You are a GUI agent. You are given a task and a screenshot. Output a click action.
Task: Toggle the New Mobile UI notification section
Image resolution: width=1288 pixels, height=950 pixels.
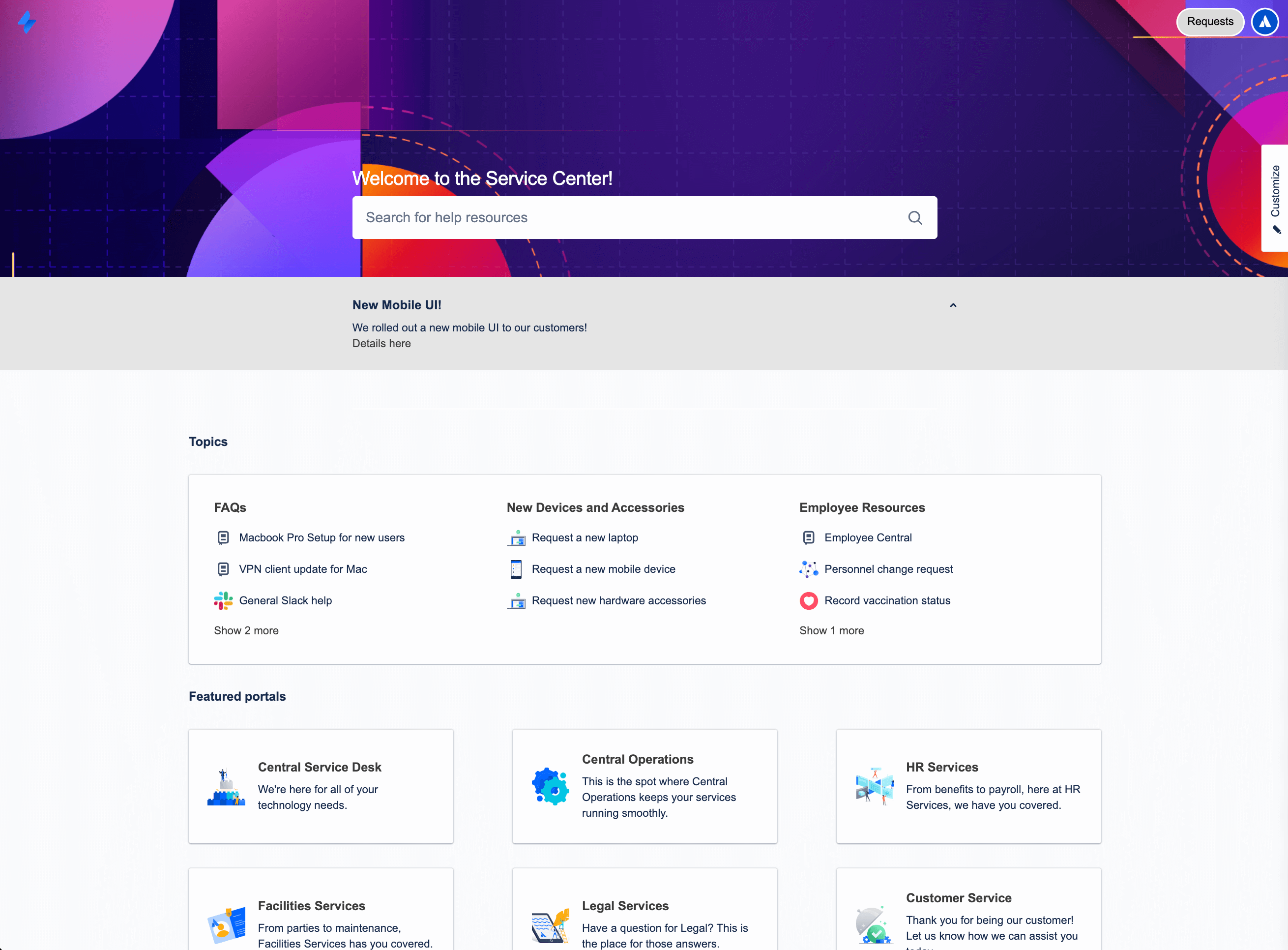(x=953, y=305)
